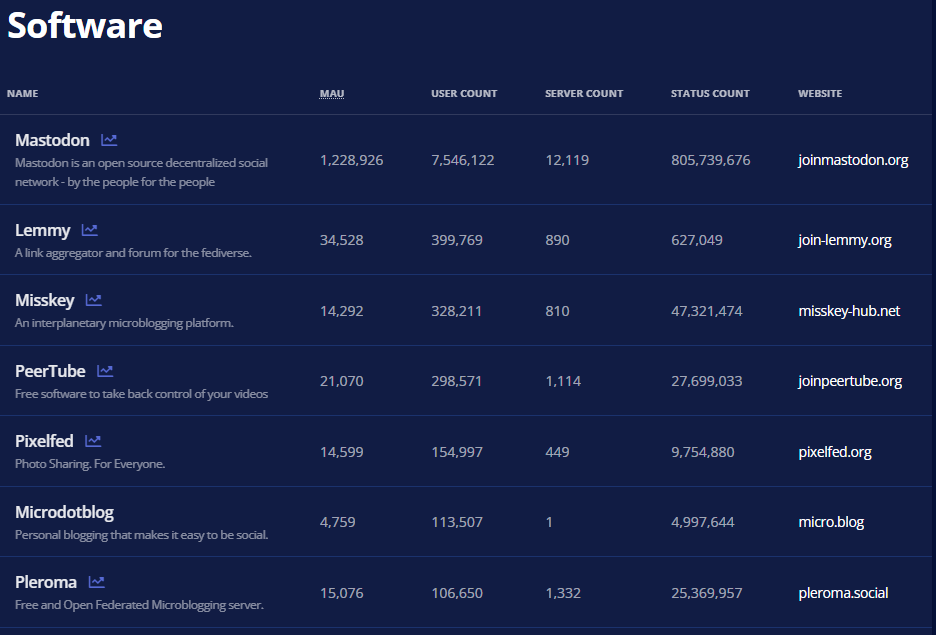Click Misskey's status count 47,321,474
Screen dimensions: 936x635
[x=707, y=311]
